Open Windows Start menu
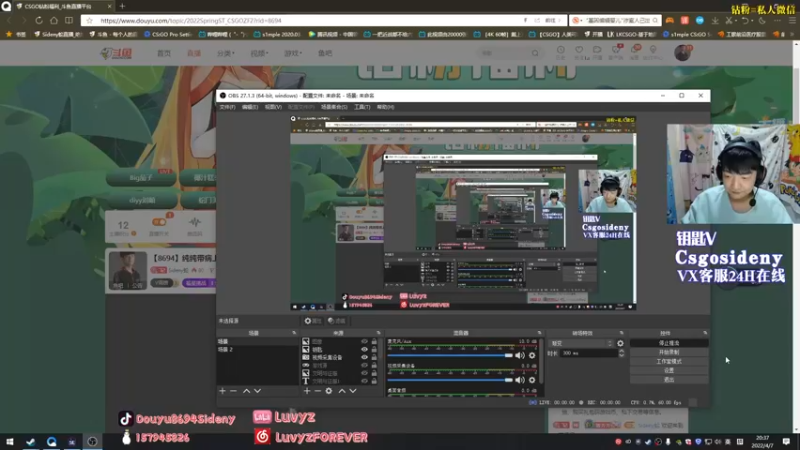 point(10,441)
